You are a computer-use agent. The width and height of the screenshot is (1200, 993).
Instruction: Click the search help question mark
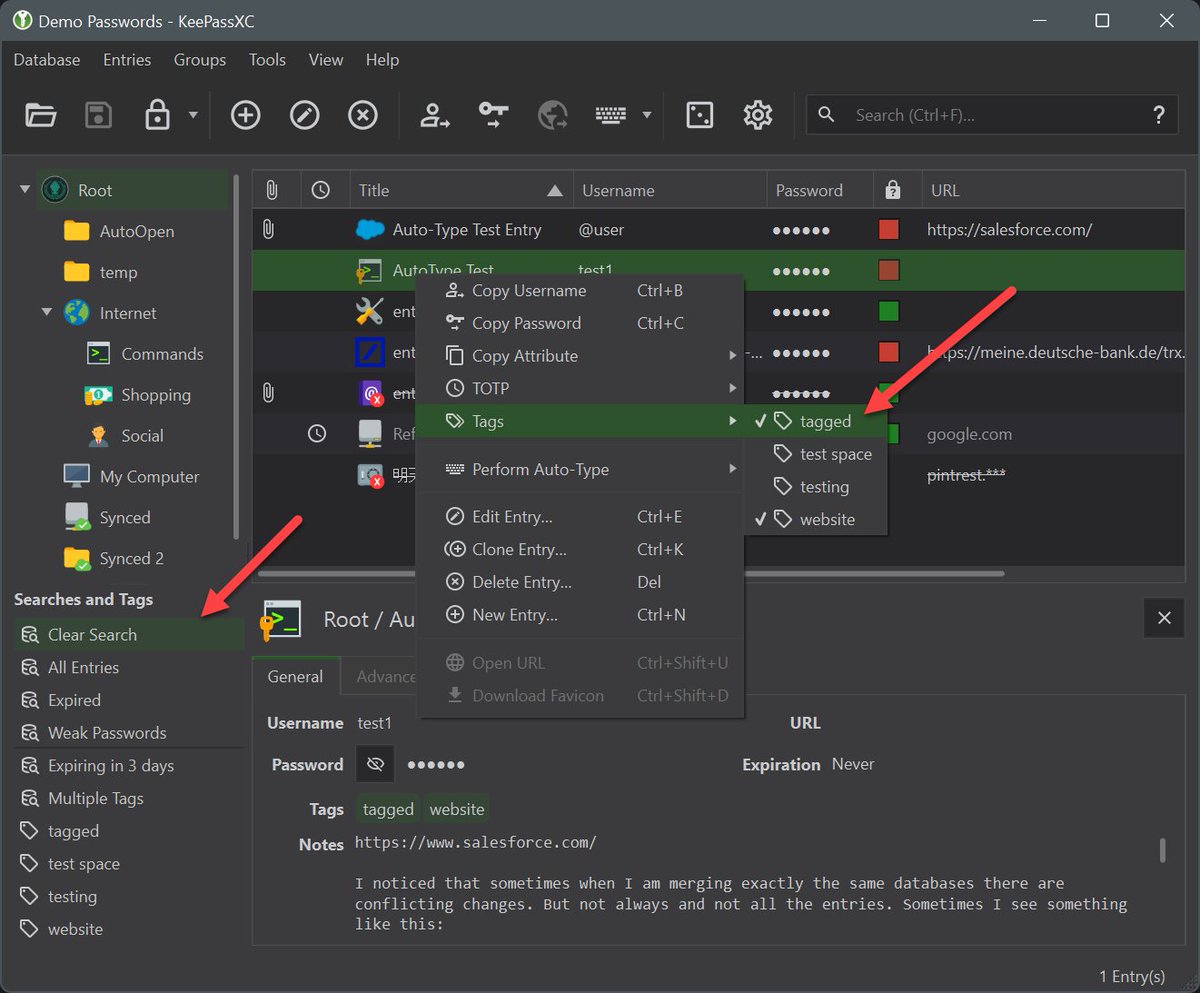point(1159,115)
